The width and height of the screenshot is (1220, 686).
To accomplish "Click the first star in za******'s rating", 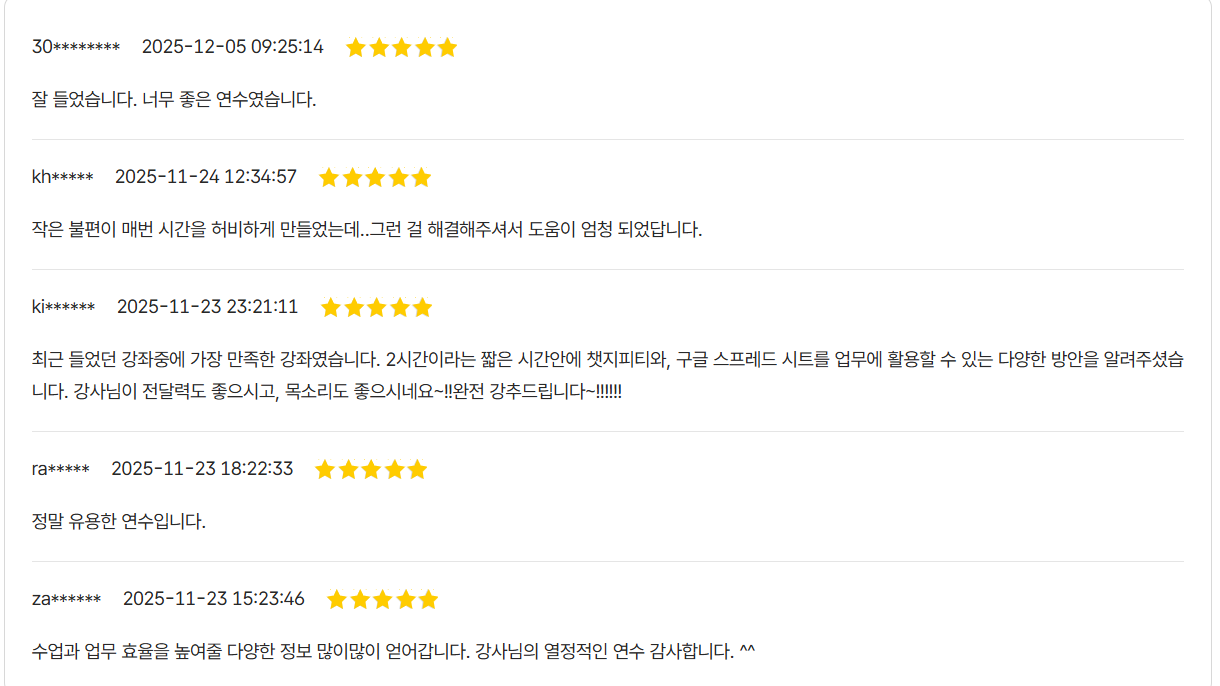I will point(337,600).
